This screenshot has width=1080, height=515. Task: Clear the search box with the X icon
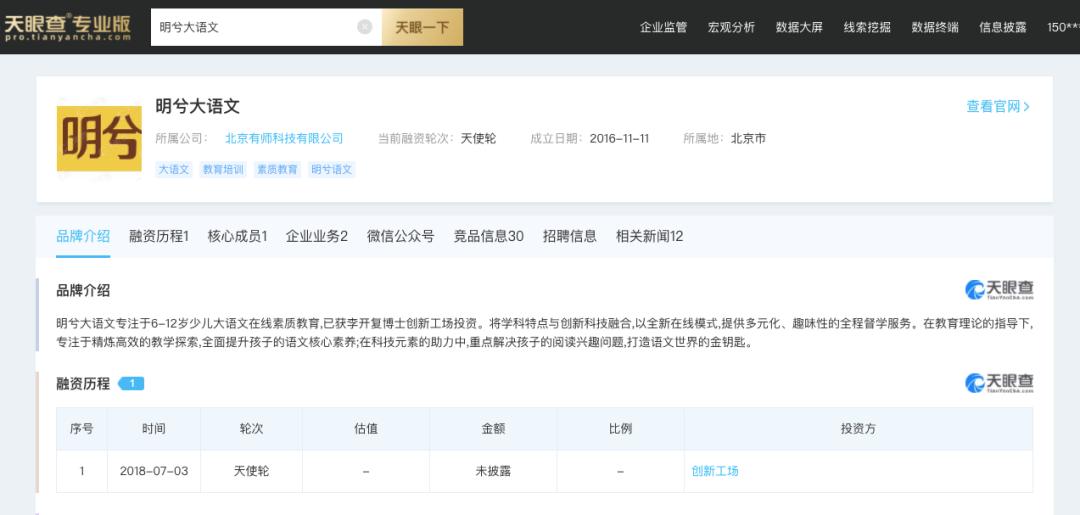click(365, 27)
